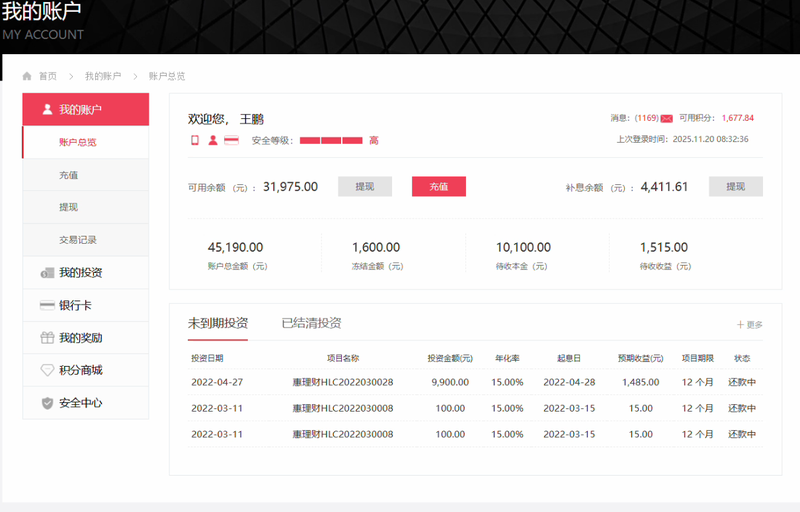The image size is (800, 512).
Task: Click account total 45,190.00
Action: click(x=235, y=247)
